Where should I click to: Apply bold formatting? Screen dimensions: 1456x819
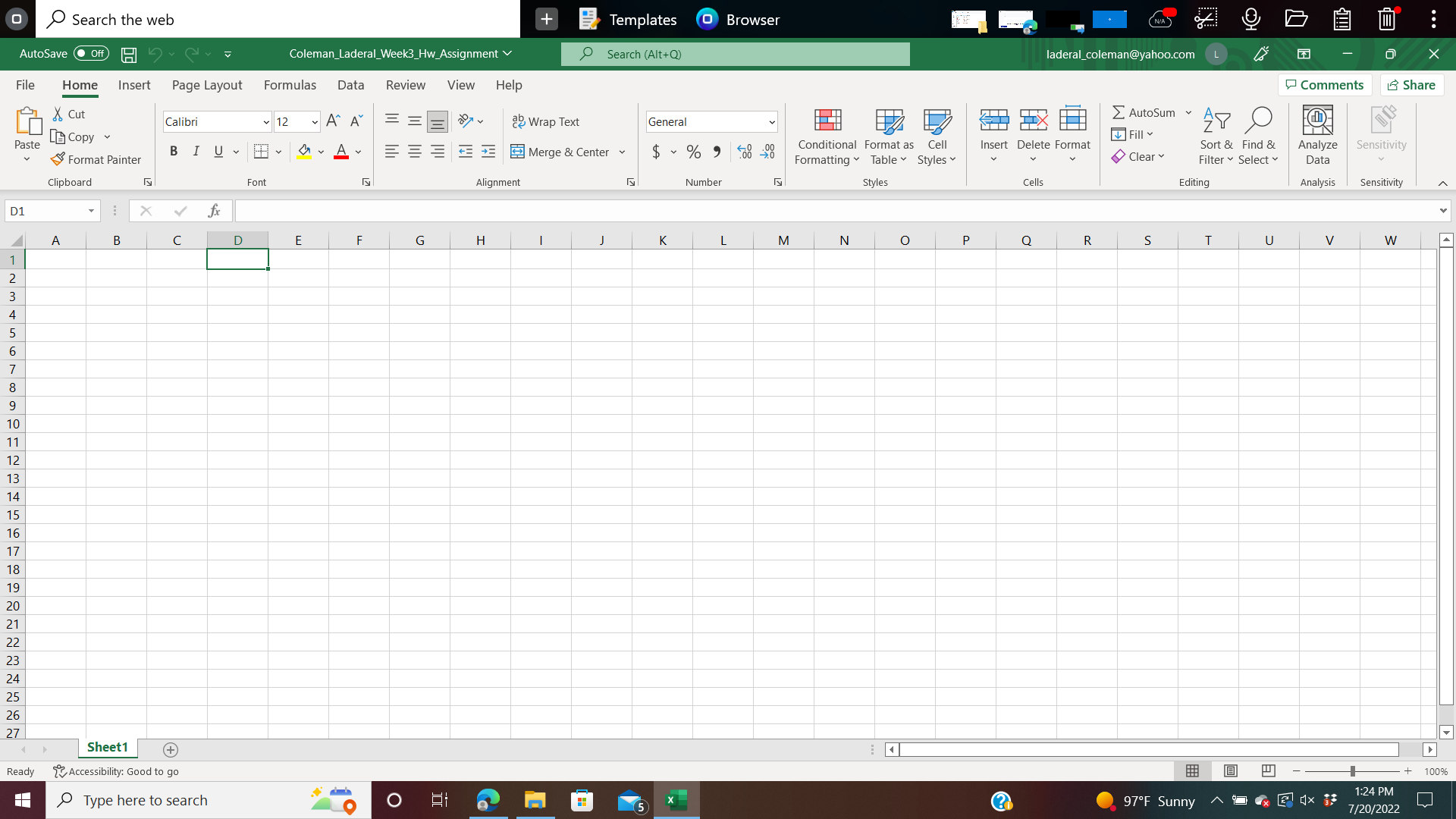pos(173,151)
